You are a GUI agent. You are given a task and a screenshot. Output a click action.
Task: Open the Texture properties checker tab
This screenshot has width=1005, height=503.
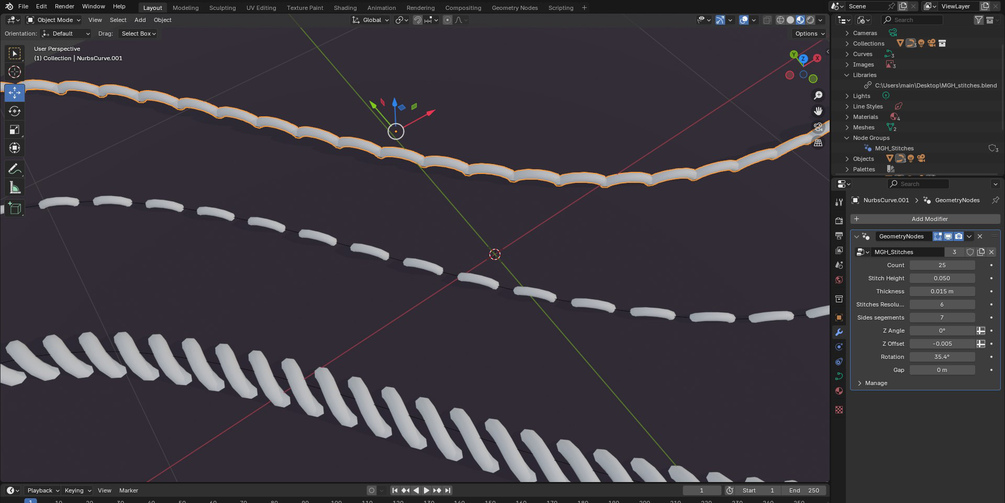click(839, 409)
